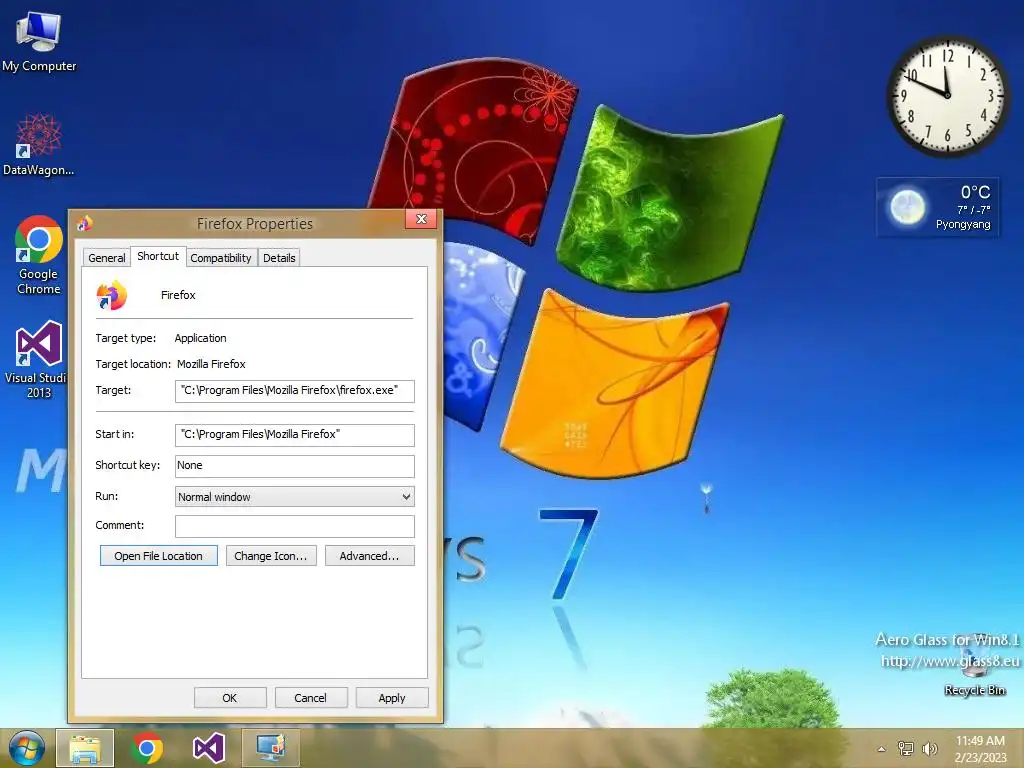The image size is (1024, 768).
Task: Close the Firefox Properties dialog
Action: click(x=421, y=219)
